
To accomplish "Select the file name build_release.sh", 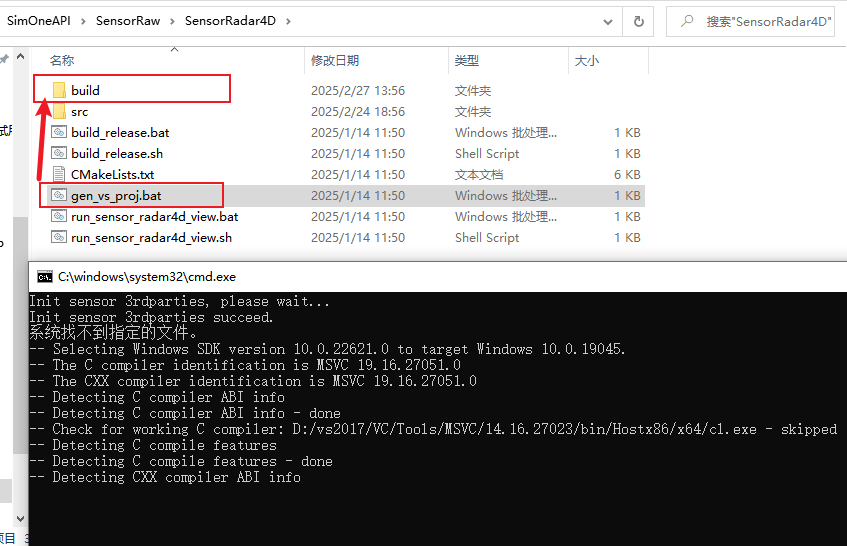I will 117,154.
